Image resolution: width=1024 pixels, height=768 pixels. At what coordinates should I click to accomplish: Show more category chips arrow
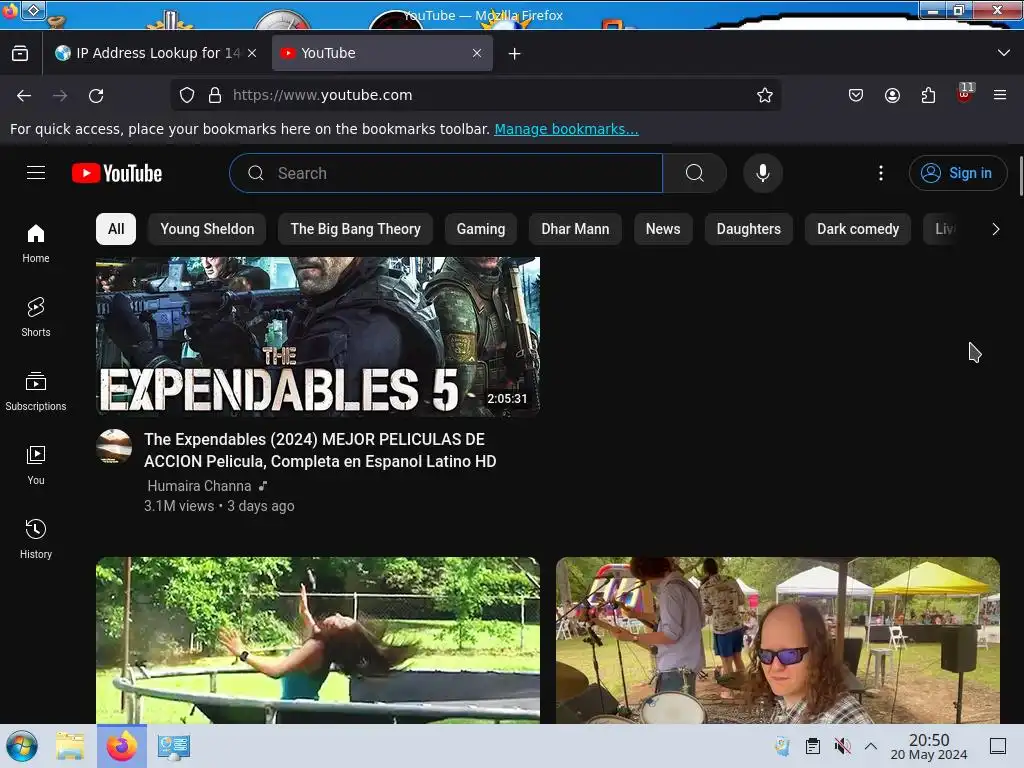coord(995,229)
